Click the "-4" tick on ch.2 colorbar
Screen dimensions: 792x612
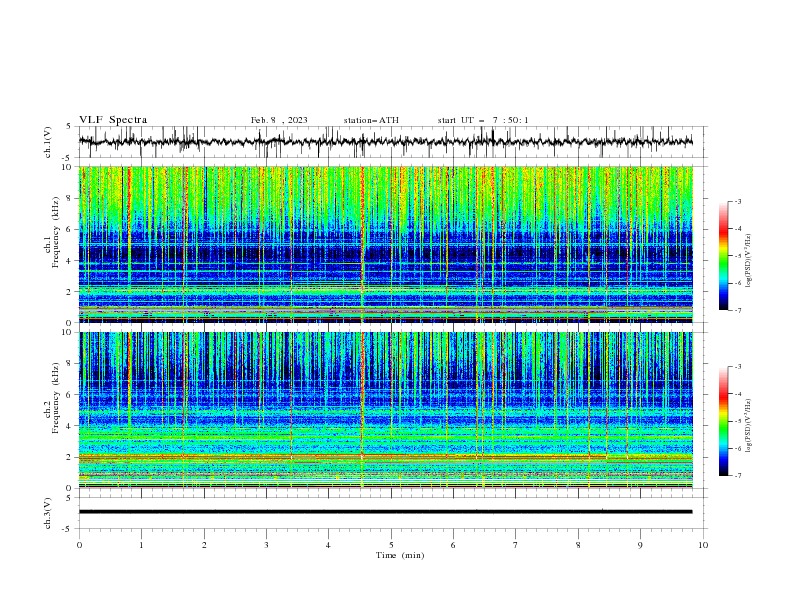point(737,394)
